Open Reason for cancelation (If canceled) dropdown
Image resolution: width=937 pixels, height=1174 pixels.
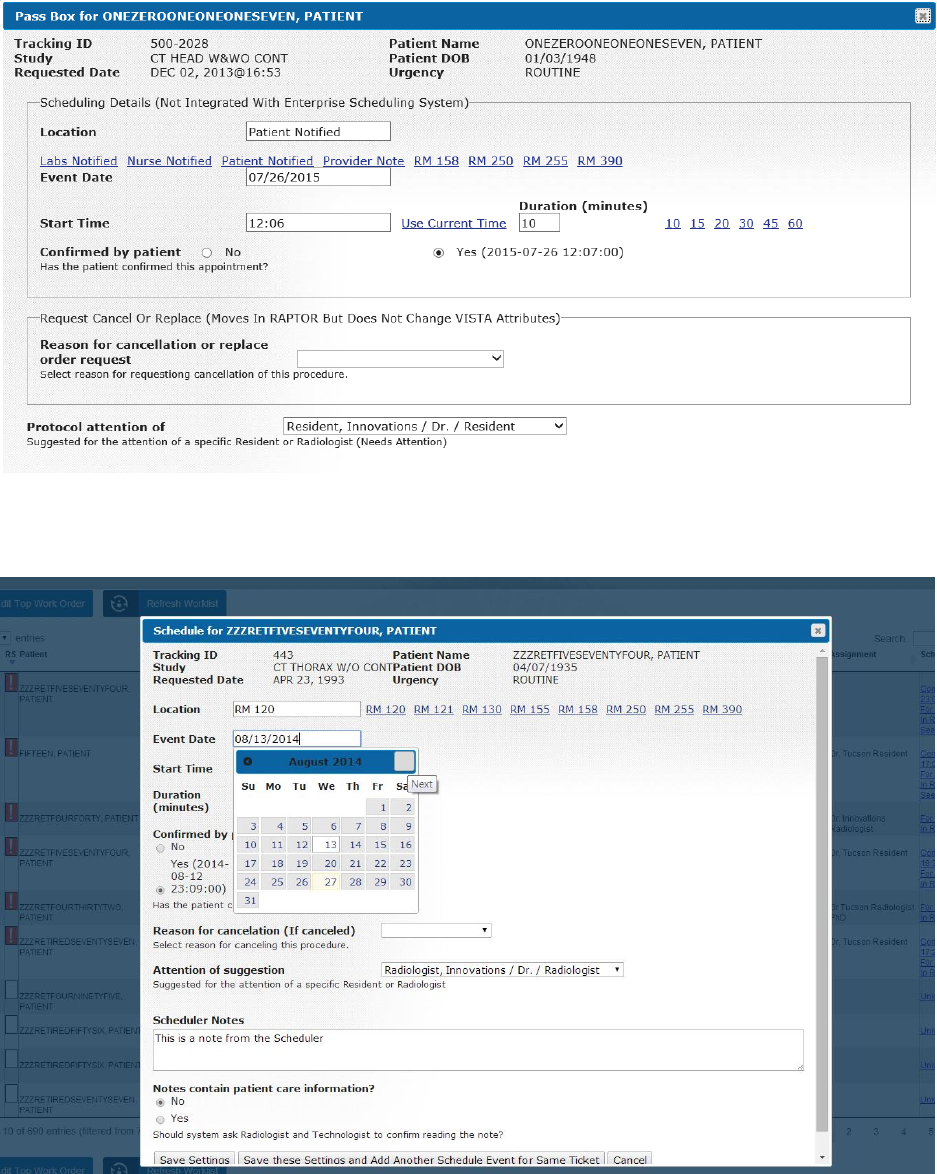click(x=436, y=930)
